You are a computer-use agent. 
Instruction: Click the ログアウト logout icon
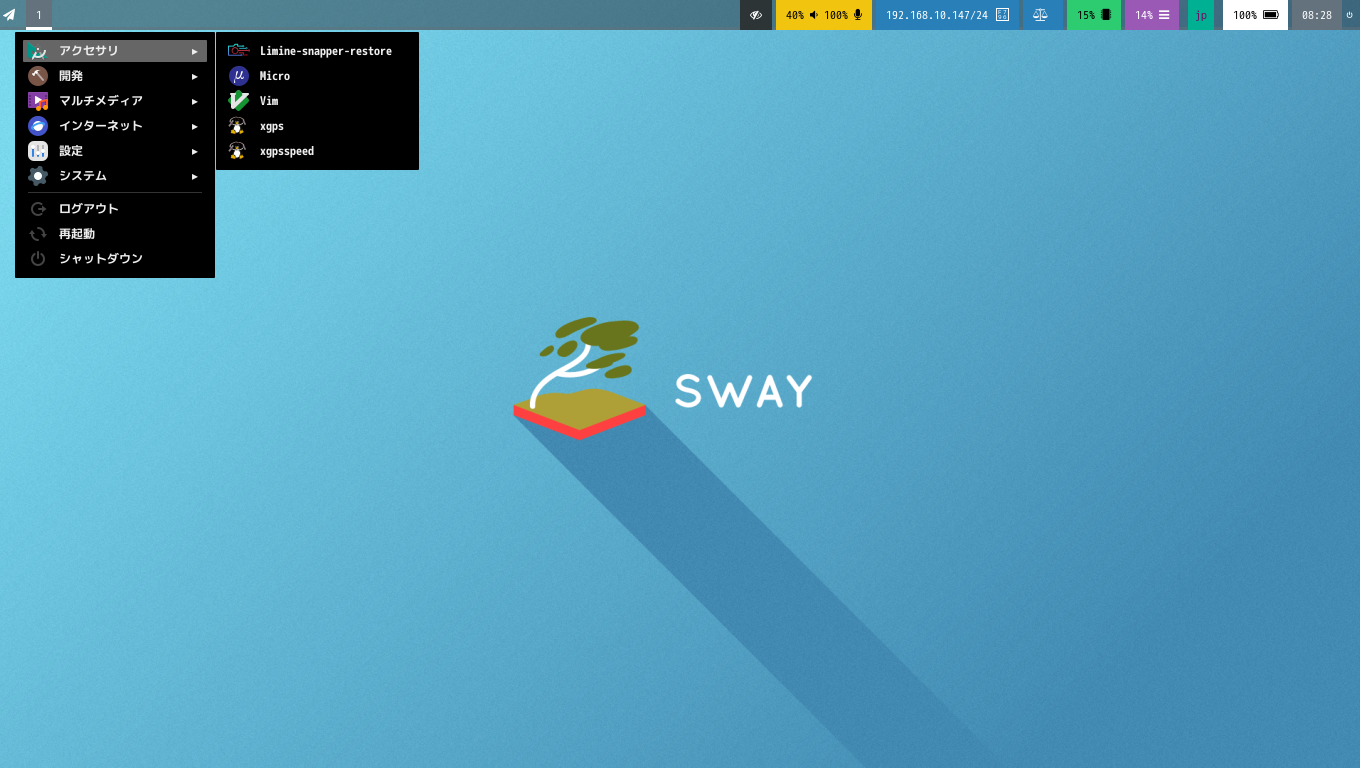click(38, 209)
